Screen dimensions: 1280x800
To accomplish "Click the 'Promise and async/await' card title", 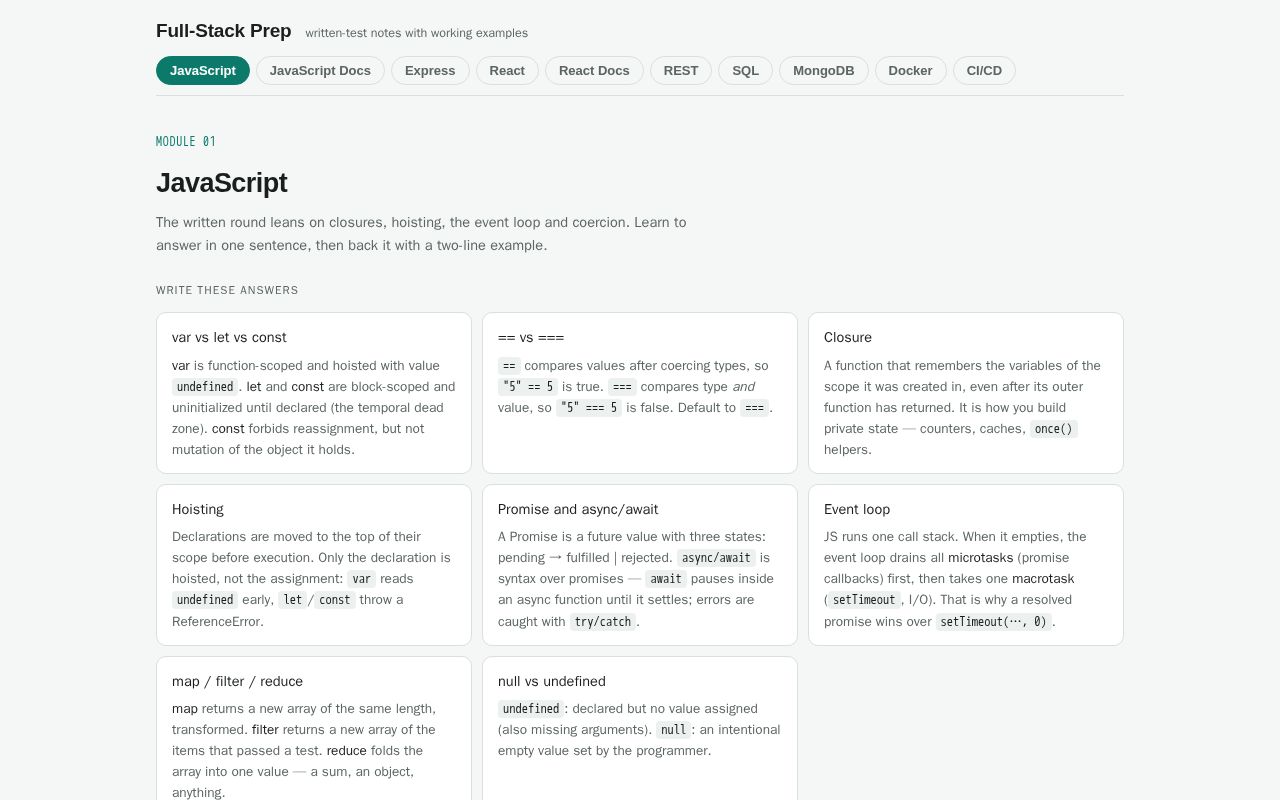I will coord(578,509).
